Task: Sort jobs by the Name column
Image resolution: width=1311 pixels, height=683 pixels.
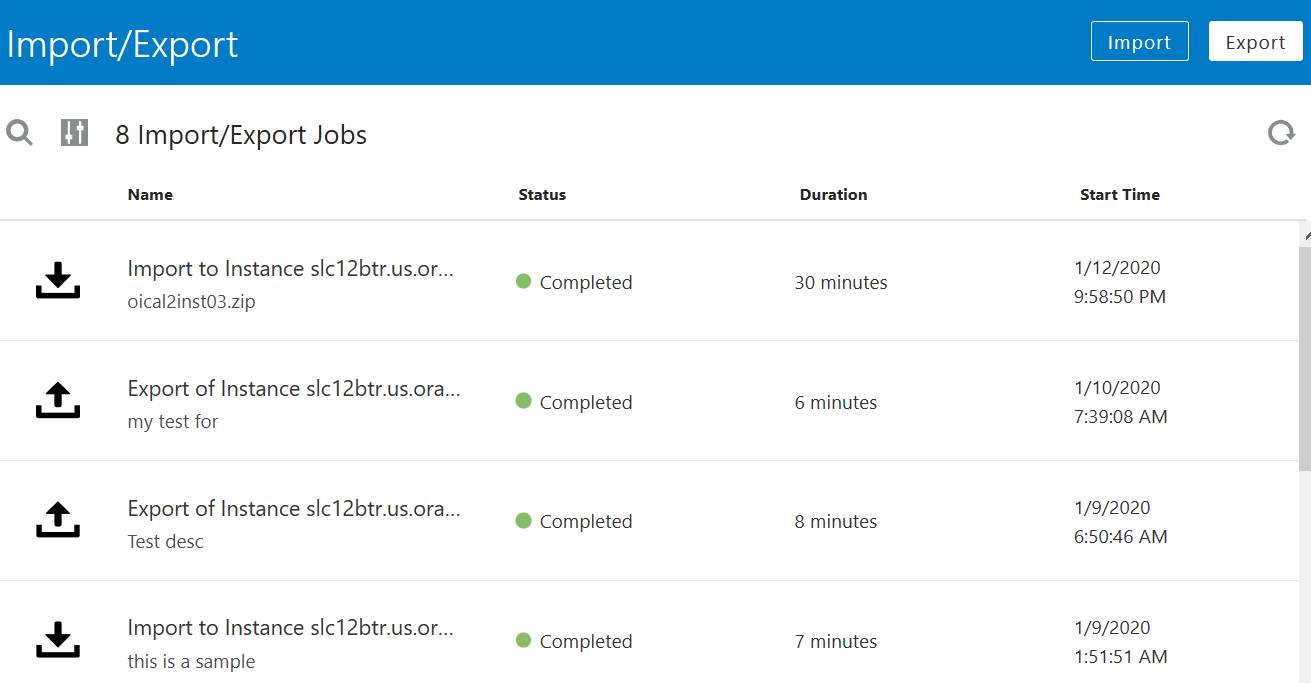Action: coord(150,194)
